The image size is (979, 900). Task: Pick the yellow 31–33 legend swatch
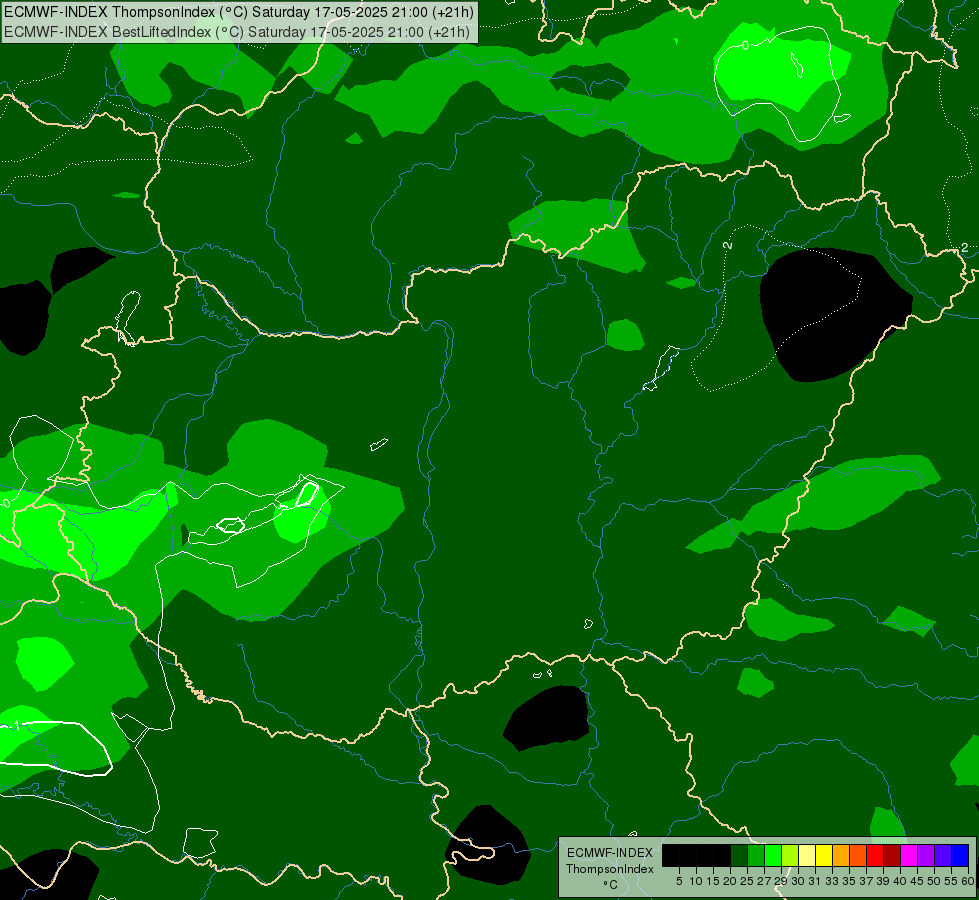click(x=824, y=855)
